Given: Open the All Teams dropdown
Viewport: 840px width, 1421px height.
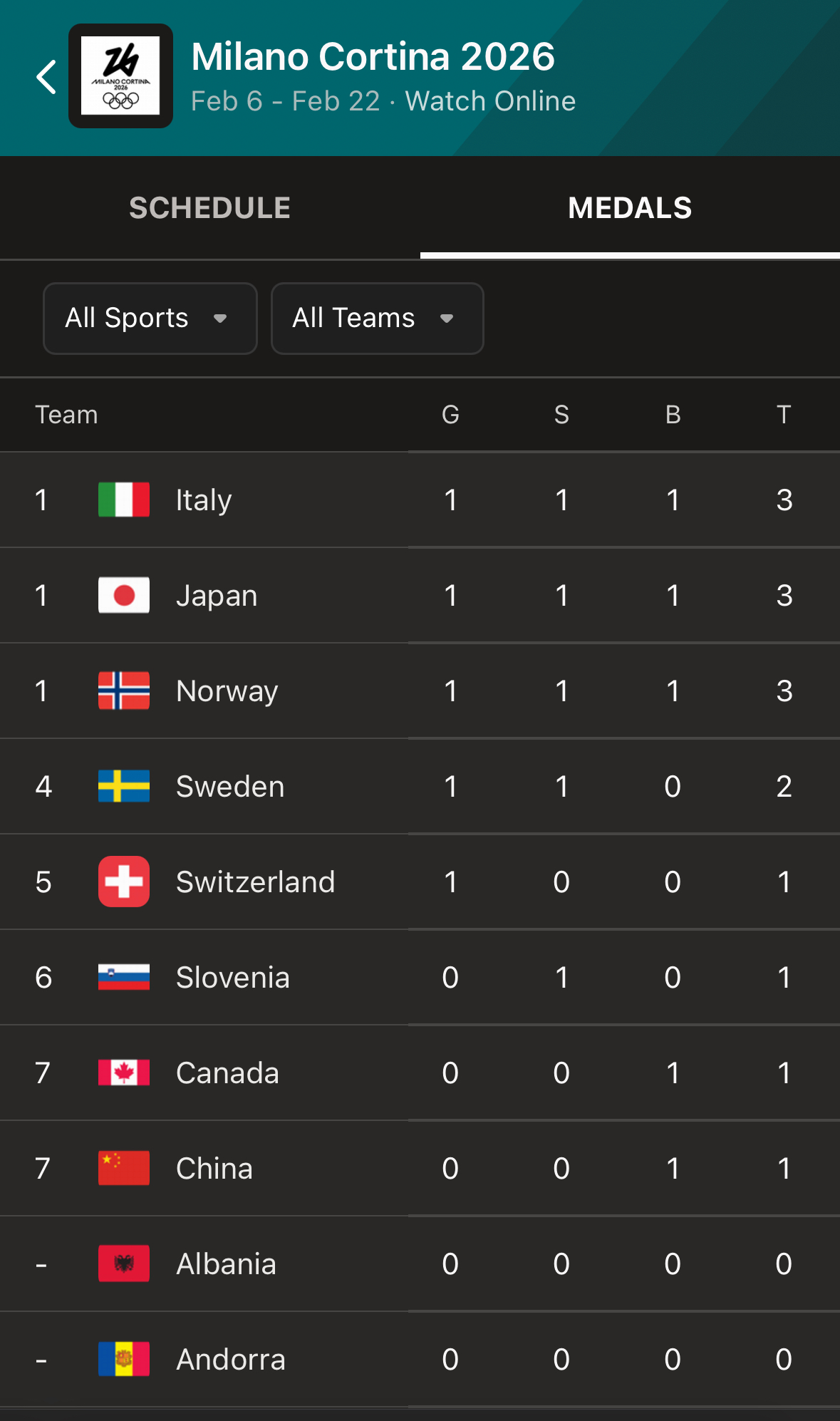Looking at the screenshot, I should coord(377,319).
